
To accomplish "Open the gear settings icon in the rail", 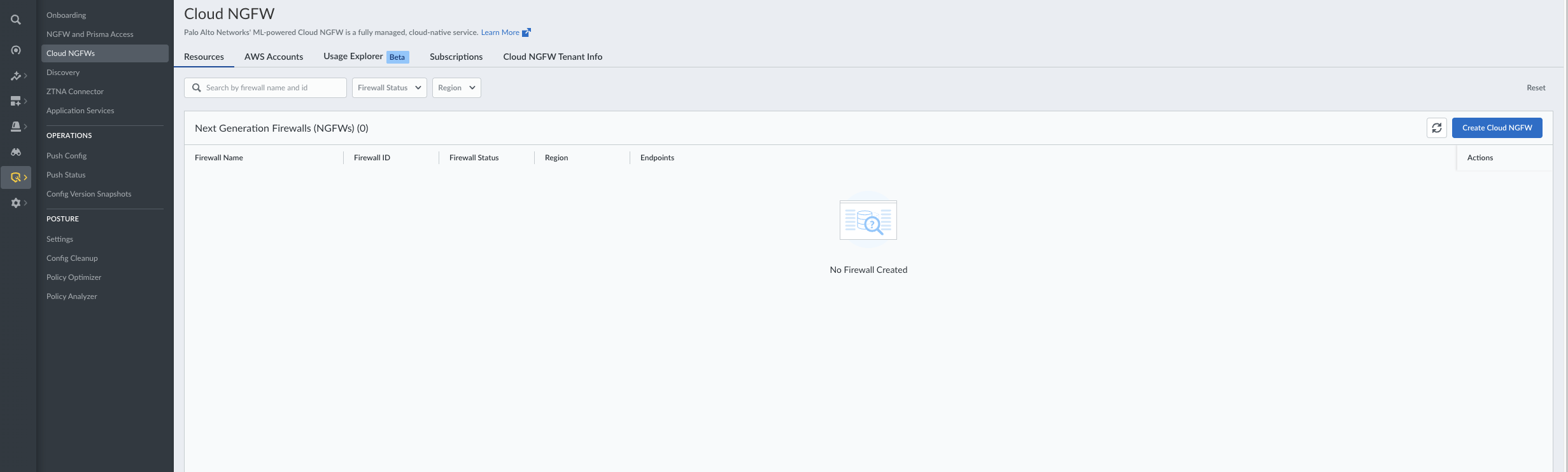I will pyautogui.click(x=16, y=203).
